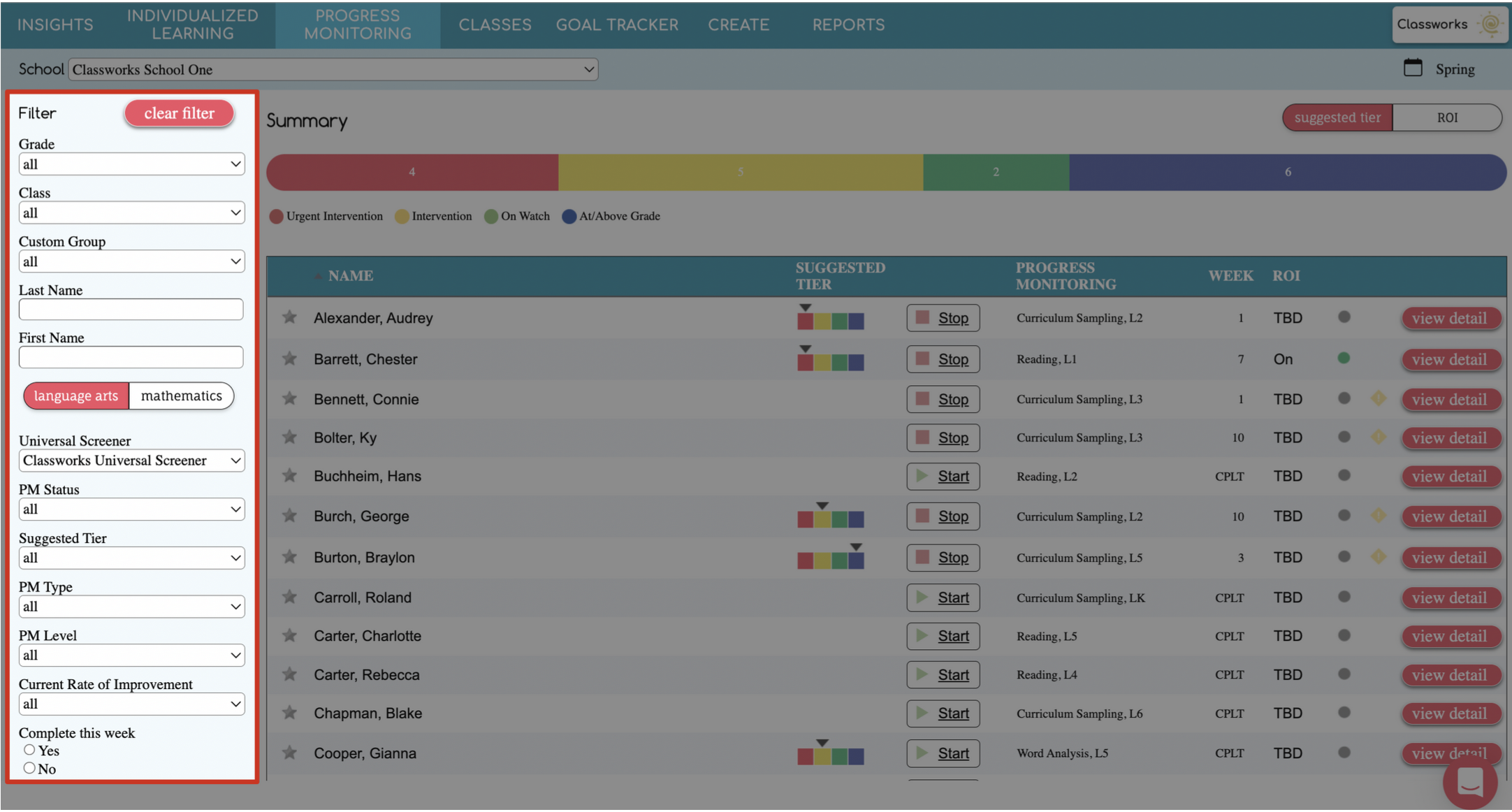Click the star icon beside Alexander, Audrey
The height and width of the screenshot is (812, 1512).
pos(289,317)
